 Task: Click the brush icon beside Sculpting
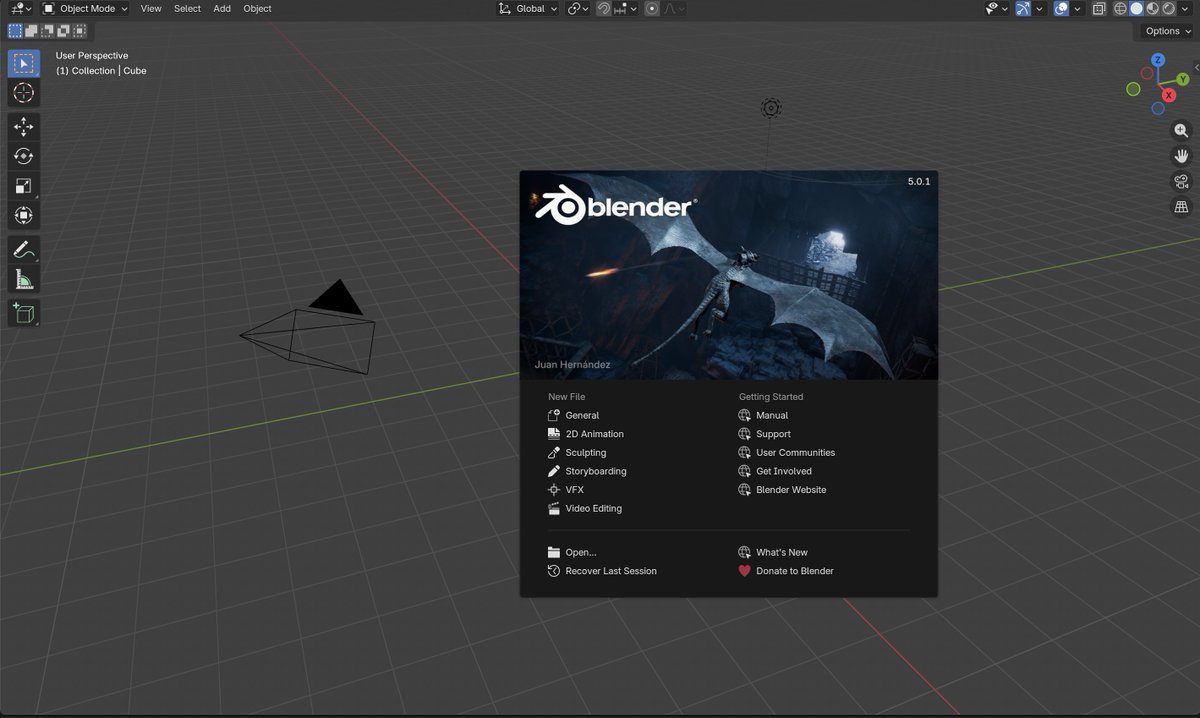click(554, 453)
